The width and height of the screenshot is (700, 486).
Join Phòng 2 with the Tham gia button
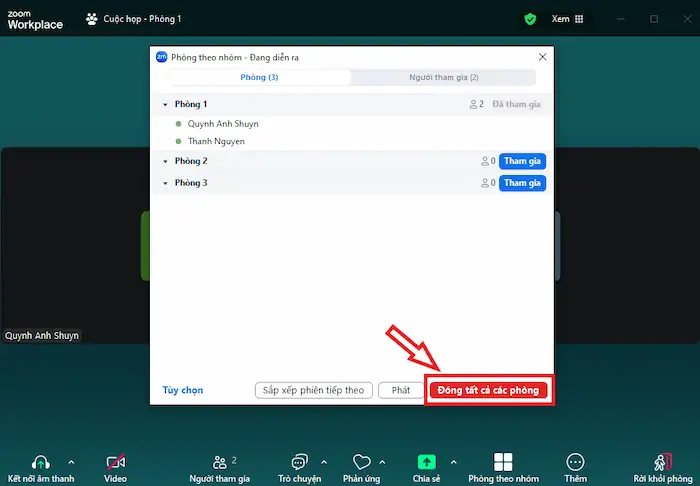[x=522, y=161]
